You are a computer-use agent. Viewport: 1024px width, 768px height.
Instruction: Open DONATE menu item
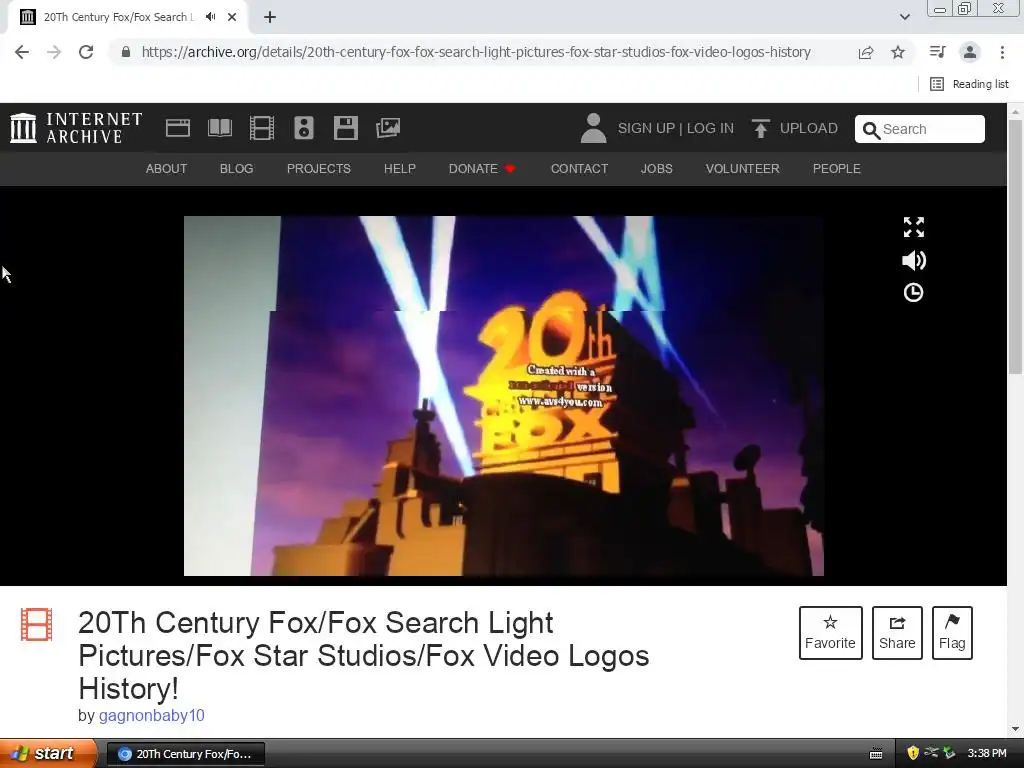481,168
